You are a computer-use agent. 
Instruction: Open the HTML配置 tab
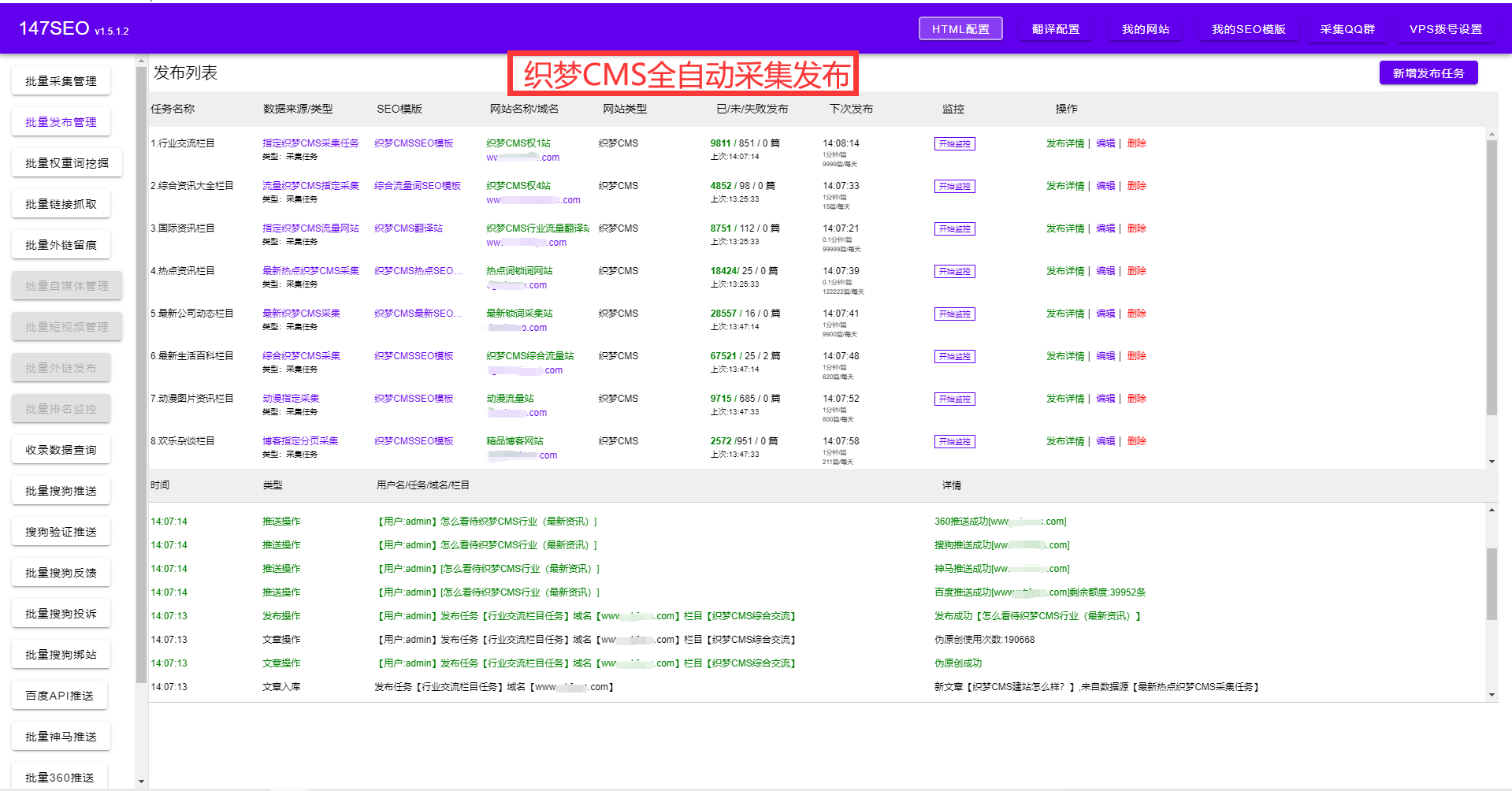coord(960,29)
